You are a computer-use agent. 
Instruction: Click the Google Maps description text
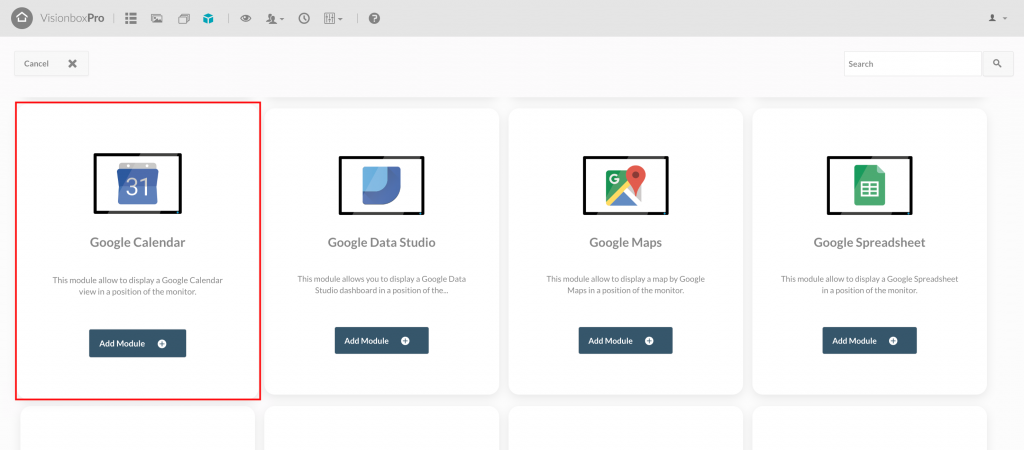625,284
